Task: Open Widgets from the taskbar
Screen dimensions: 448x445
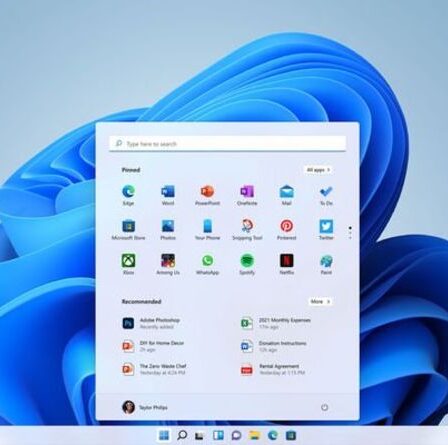Action: [x=218, y=435]
